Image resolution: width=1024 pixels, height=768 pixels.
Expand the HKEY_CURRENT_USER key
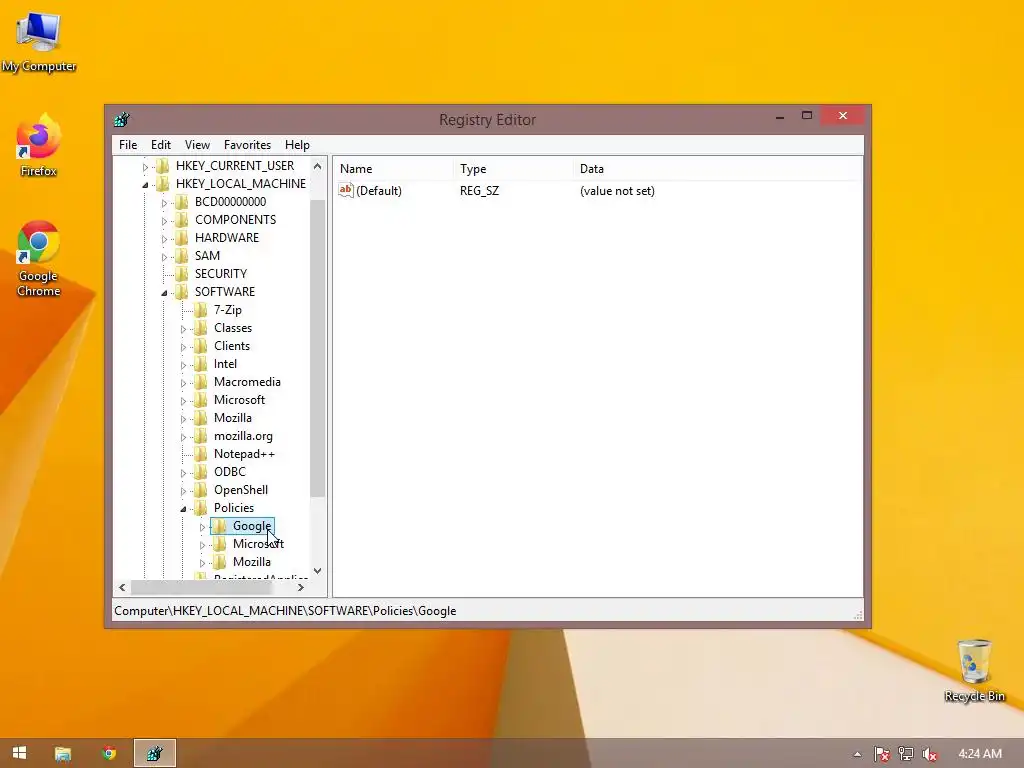point(145,167)
